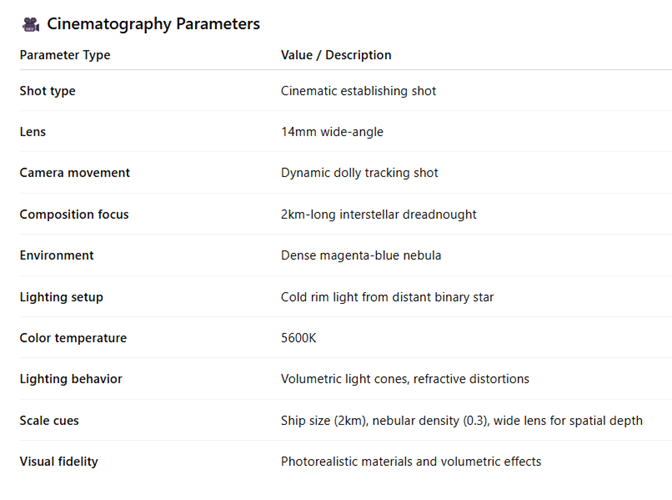Click the Dynamic dolly tracking shot text

pyautogui.click(x=359, y=173)
